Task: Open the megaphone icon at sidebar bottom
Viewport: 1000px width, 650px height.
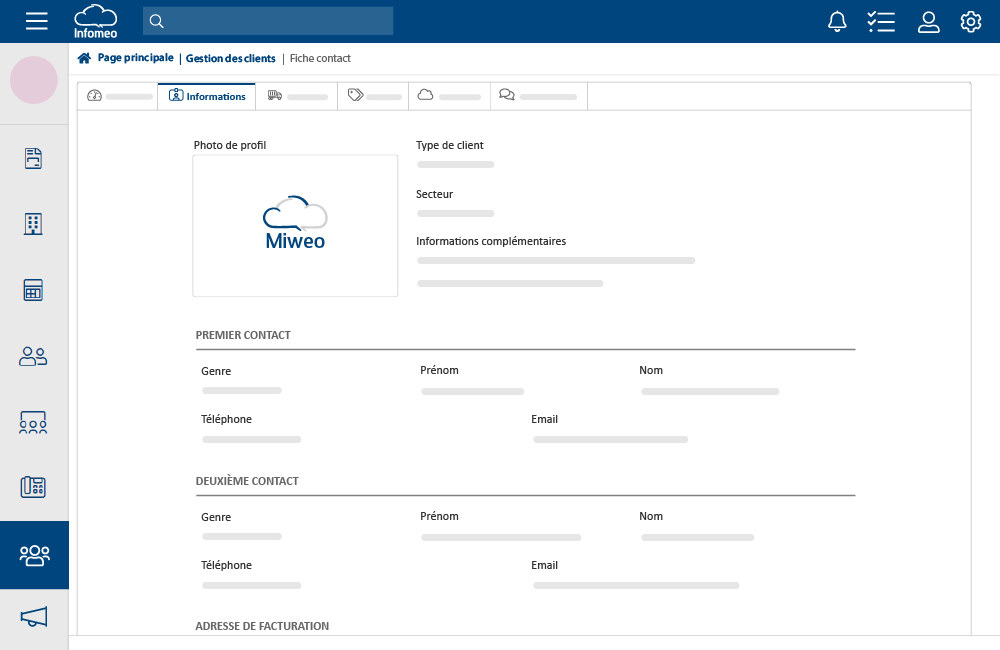Action: pyautogui.click(x=33, y=617)
